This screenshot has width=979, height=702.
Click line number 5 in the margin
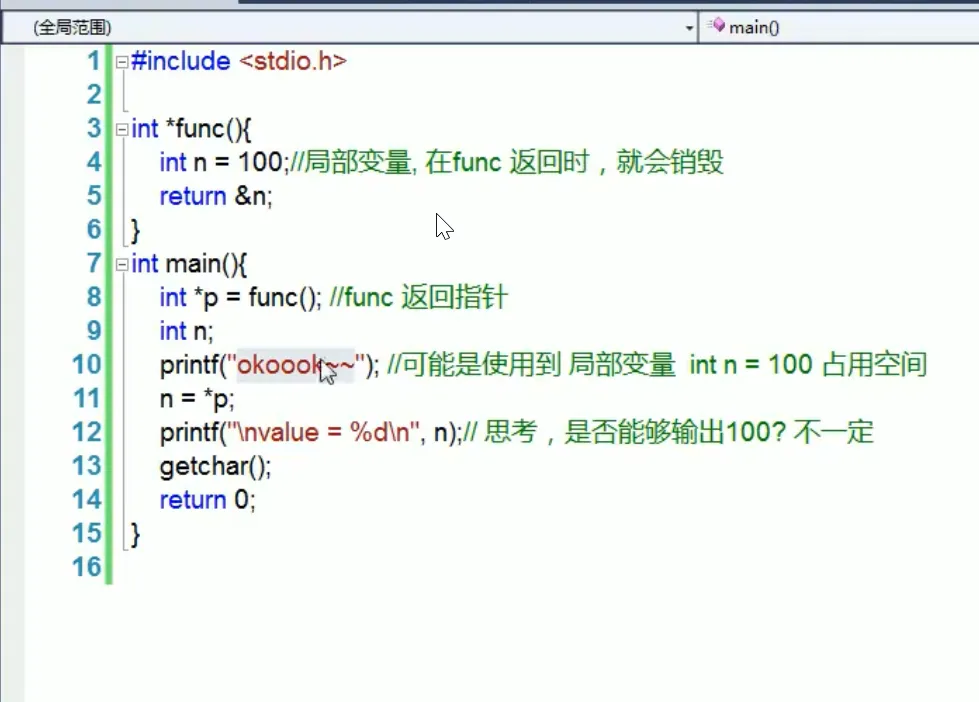pyautogui.click(x=93, y=196)
